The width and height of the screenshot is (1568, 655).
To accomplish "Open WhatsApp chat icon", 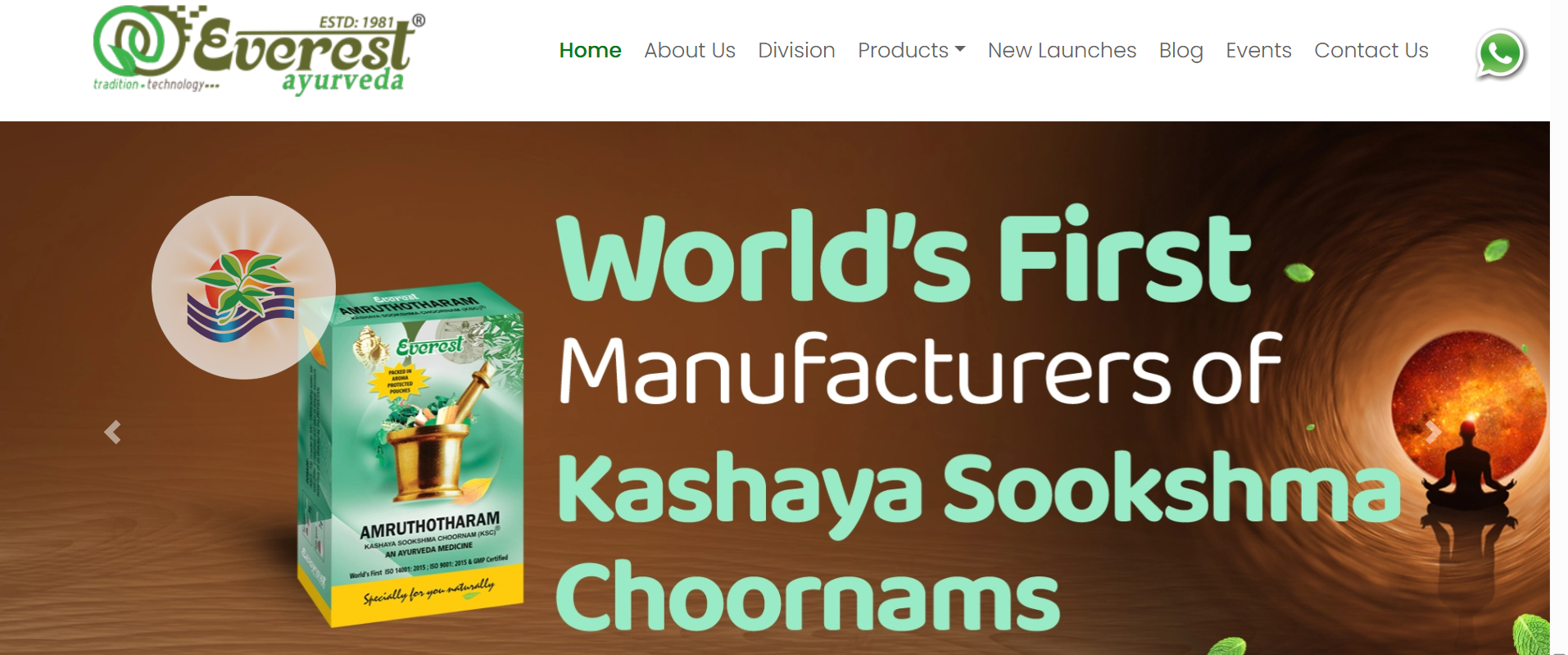I will 1501,54.
